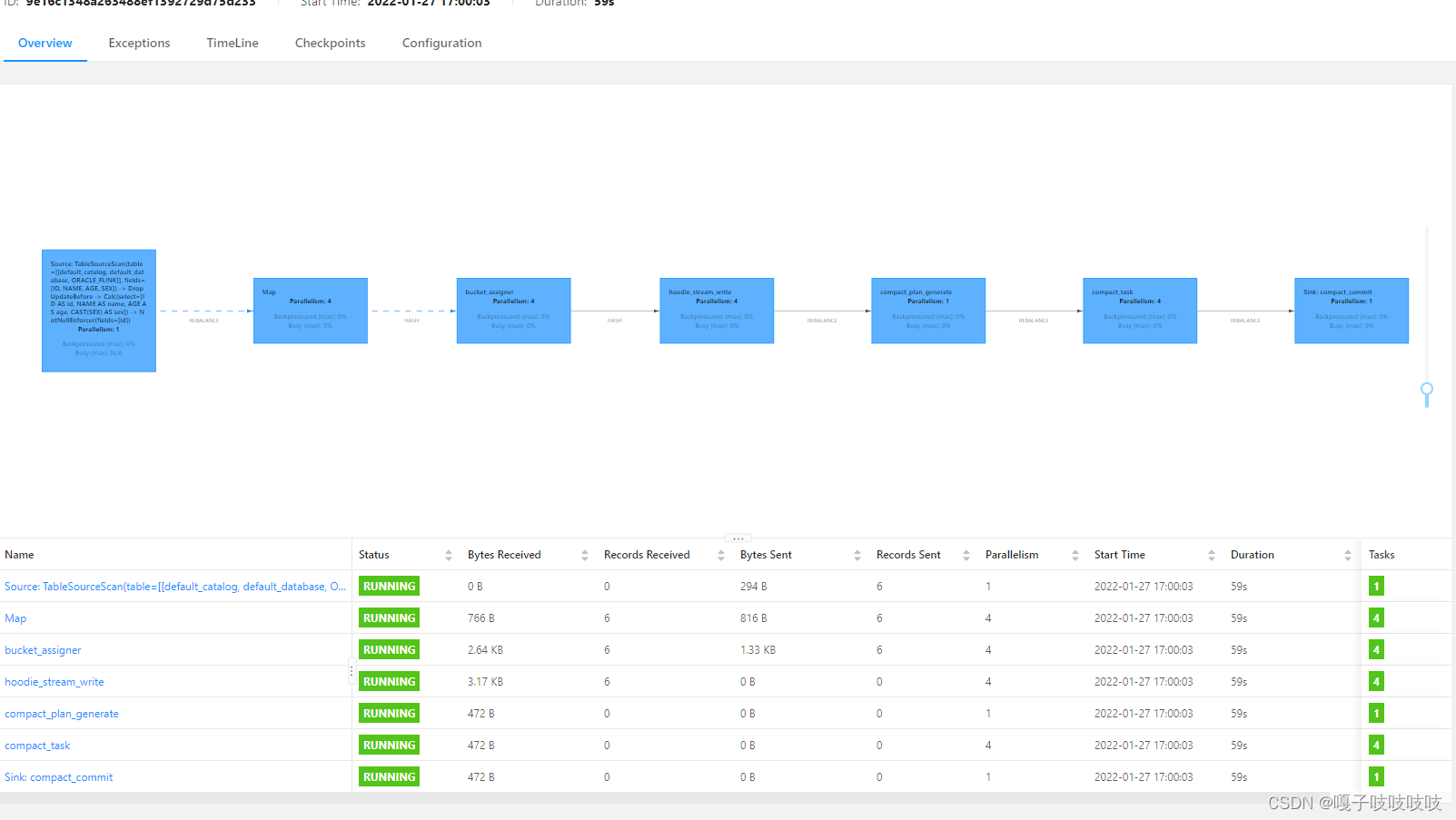Open the compact_plan_generate operator link
Screen dimensions: 1456x820
[62, 714]
